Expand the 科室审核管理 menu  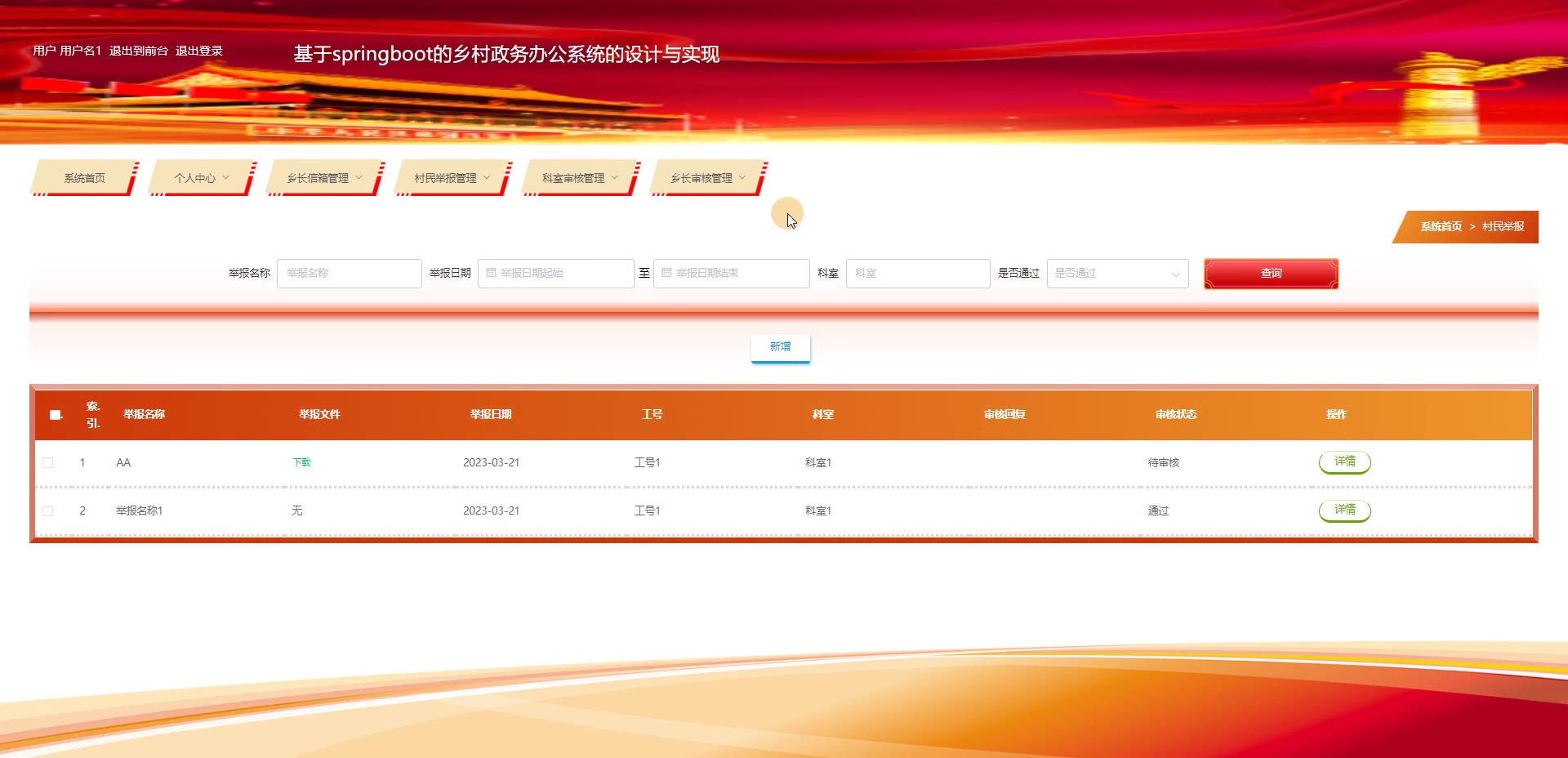(581, 178)
